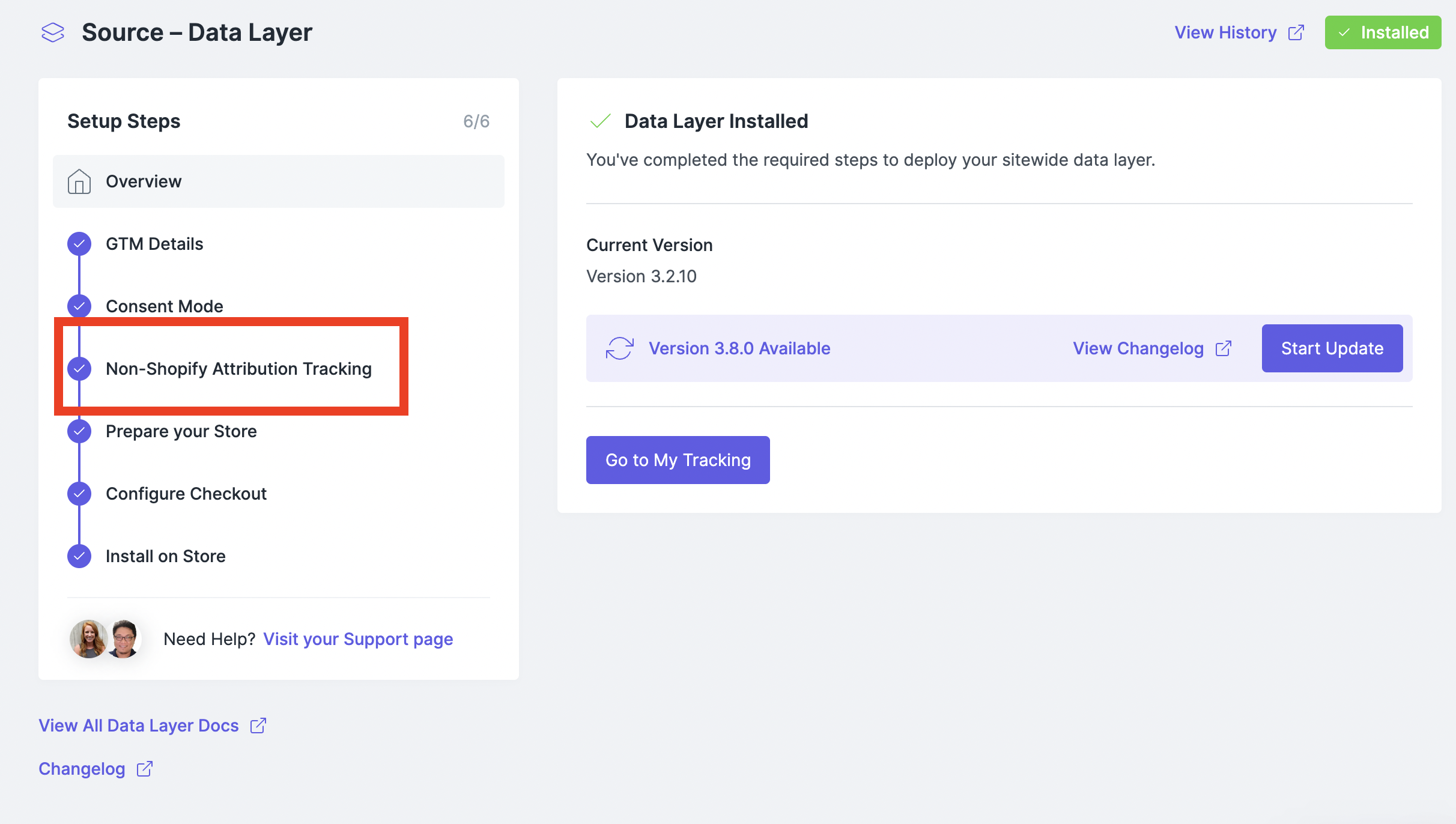Open the Visit your Support page link
This screenshot has height=824, width=1456.
click(358, 639)
